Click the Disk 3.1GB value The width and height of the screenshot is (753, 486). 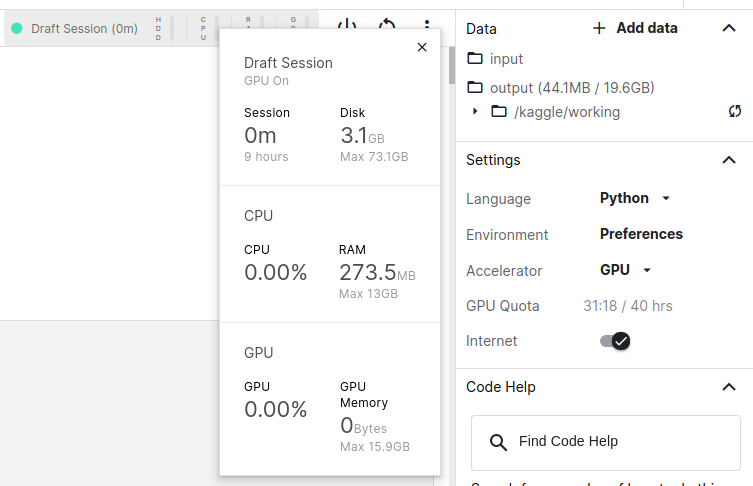363,135
